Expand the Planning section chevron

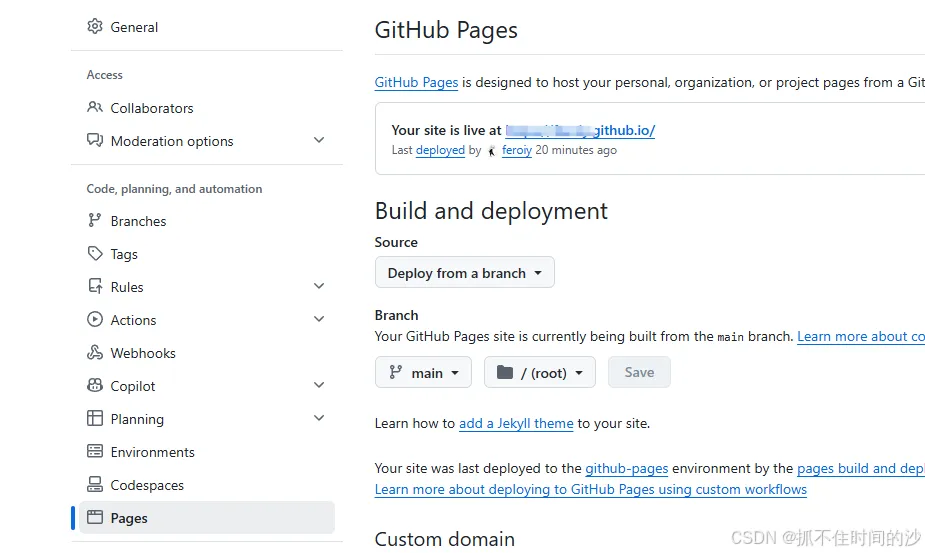point(319,418)
